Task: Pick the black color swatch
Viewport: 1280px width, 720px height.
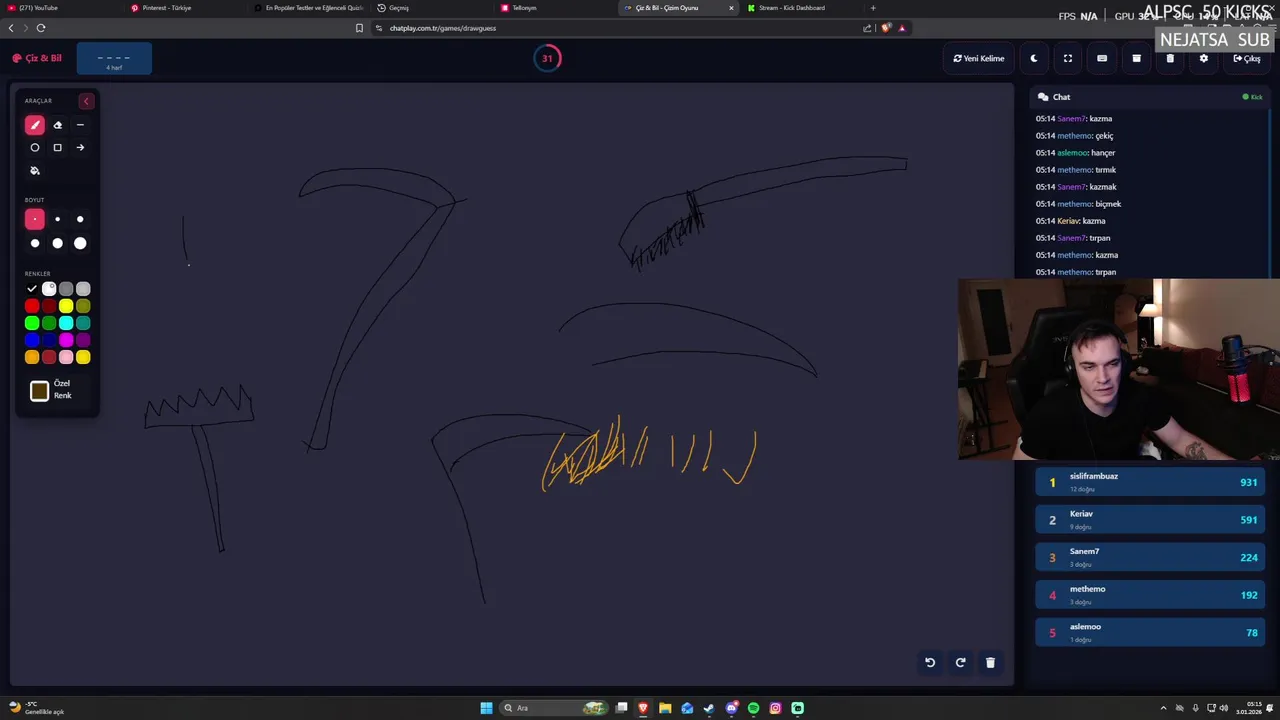Action: [x=32, y=289]
